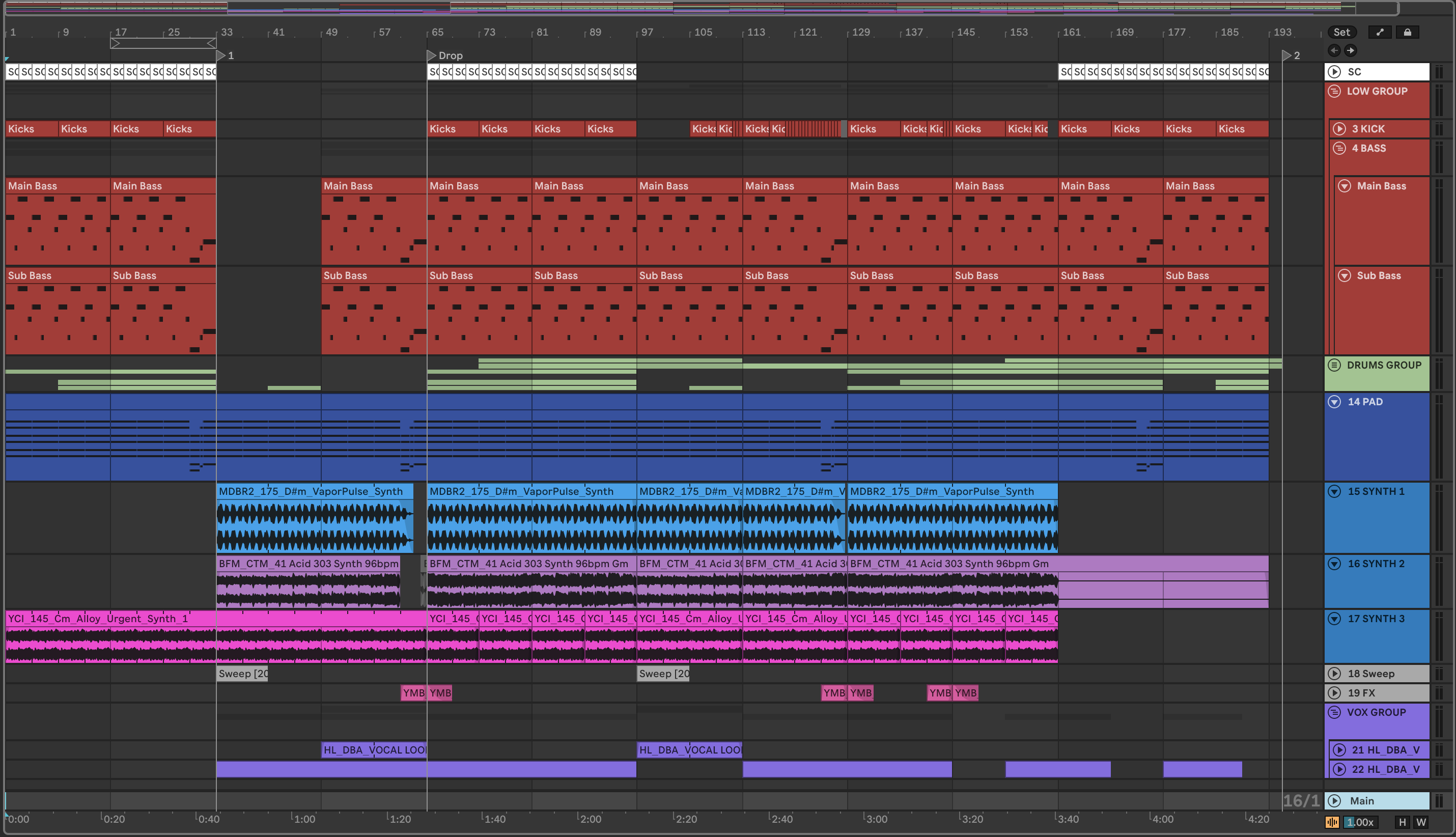
Task: Click the 3 KICK track play icon
Action: tap(1339, 129)
